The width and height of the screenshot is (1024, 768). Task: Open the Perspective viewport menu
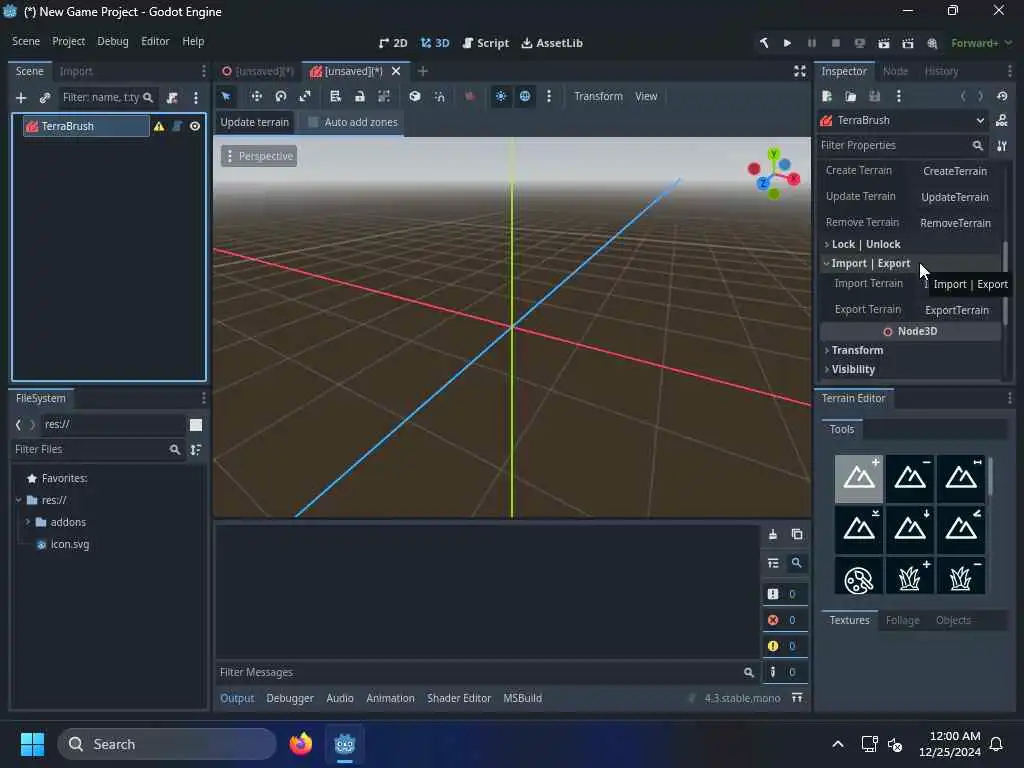(x=259, y=156)
